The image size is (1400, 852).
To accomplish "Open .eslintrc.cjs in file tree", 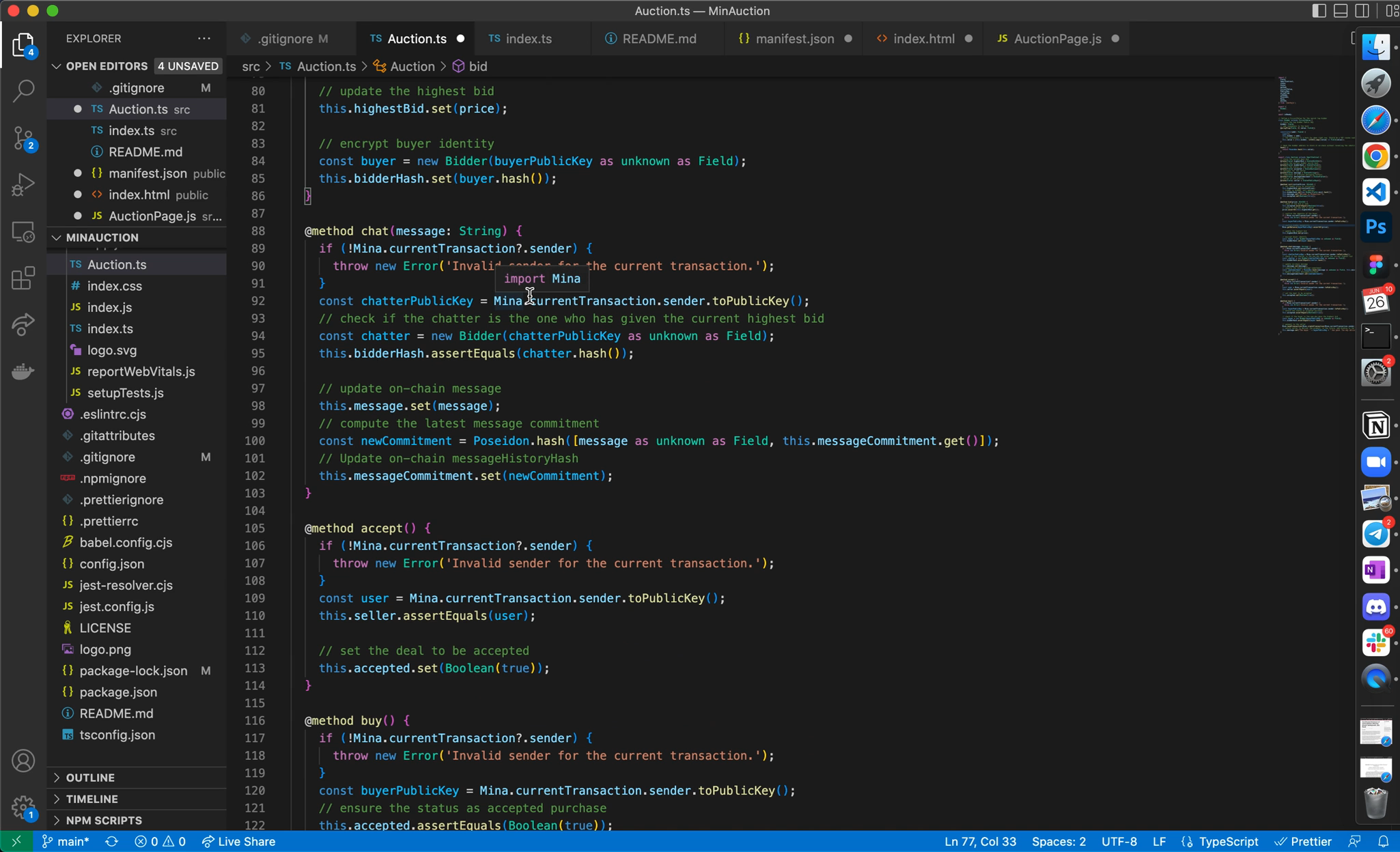I will [x=112, y=414].
